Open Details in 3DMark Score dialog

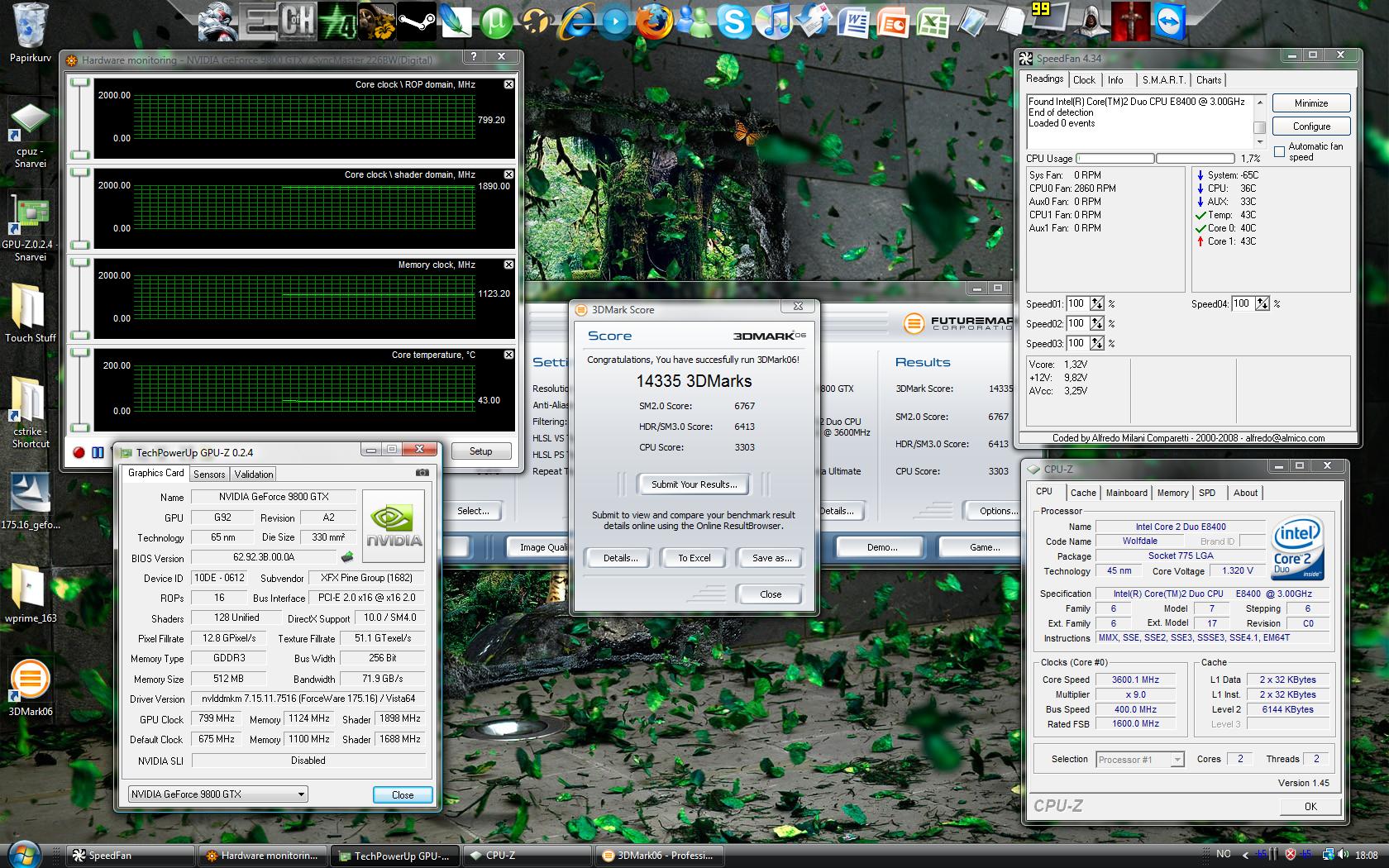(x=620, y=558)
